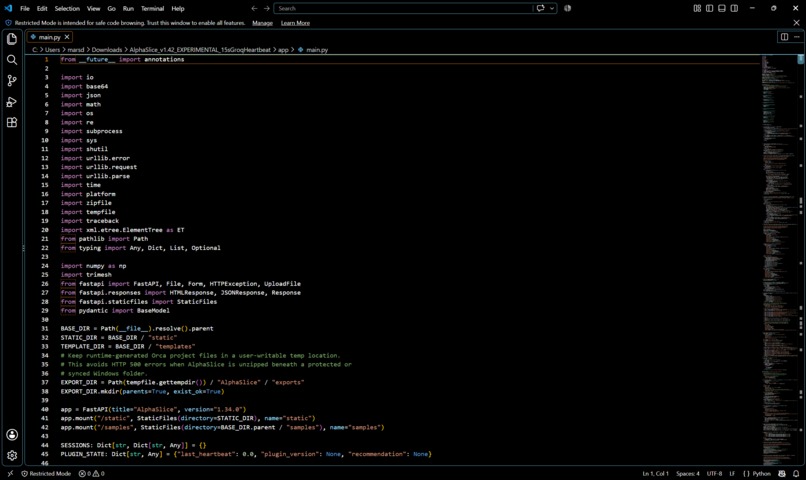Go forward using the right arrow
This screenshot has height=480, width=806.
click(266, 8)
